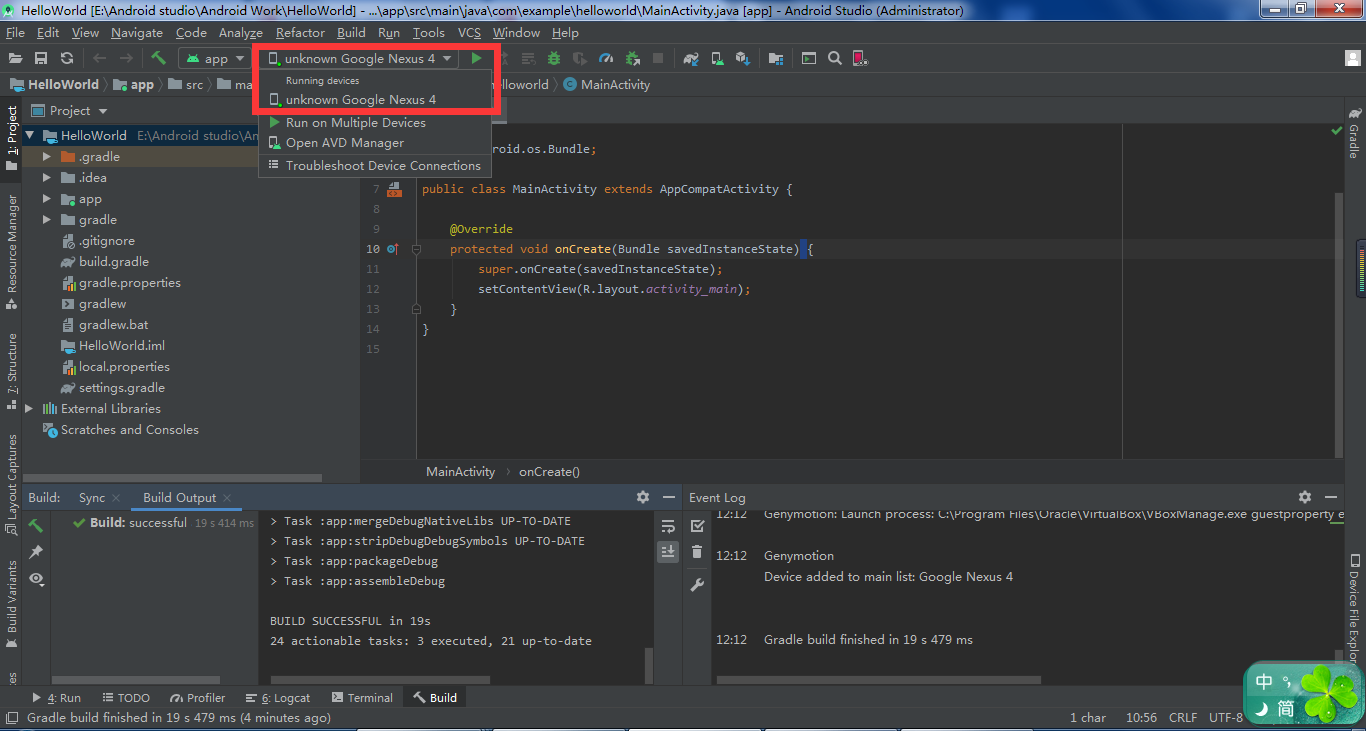
Task: Click the Open file toolbar icon
Action: point(15,59)
